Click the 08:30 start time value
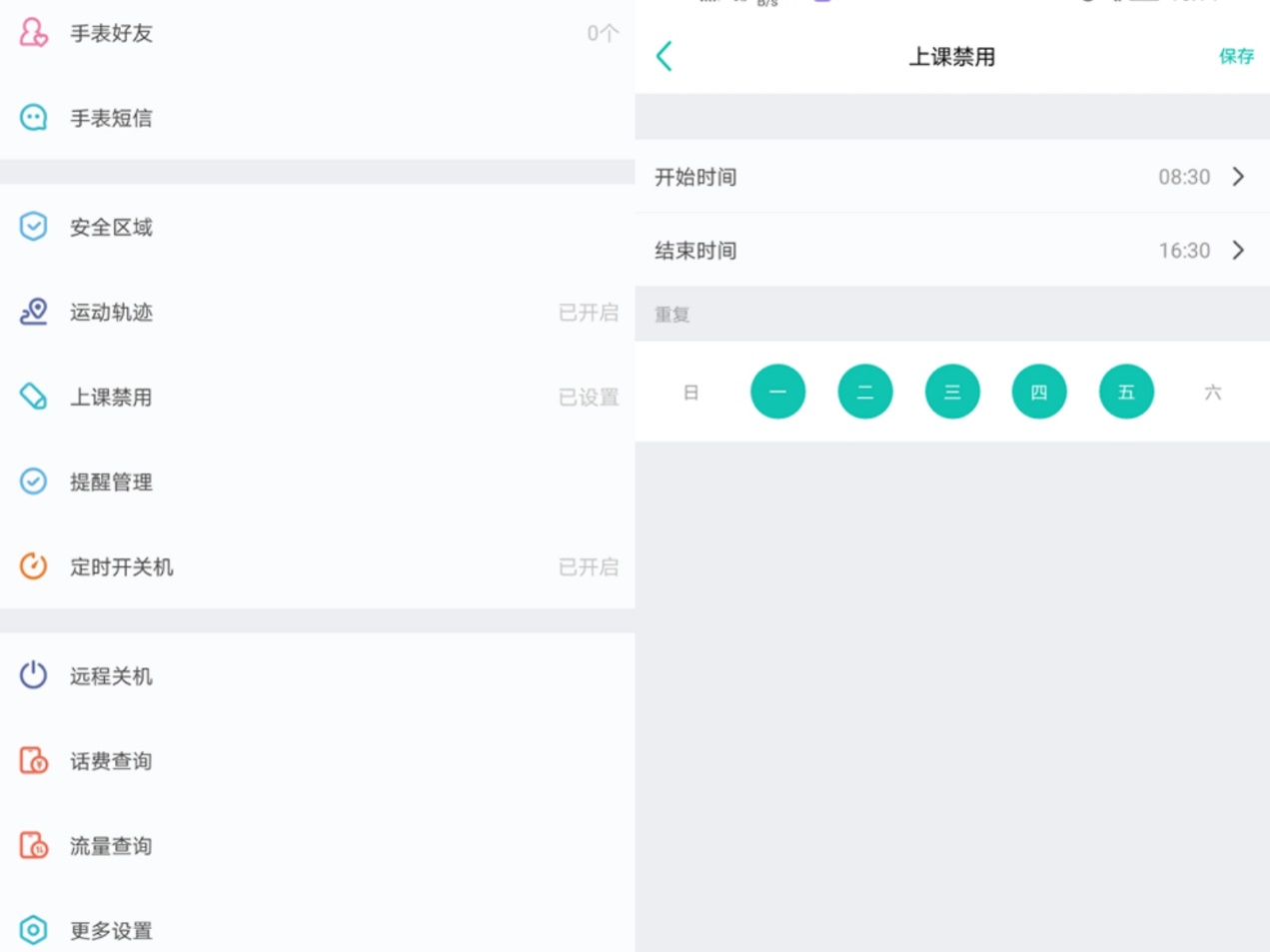Screen dimensions: 1270x952 [x=1186, y=177]
